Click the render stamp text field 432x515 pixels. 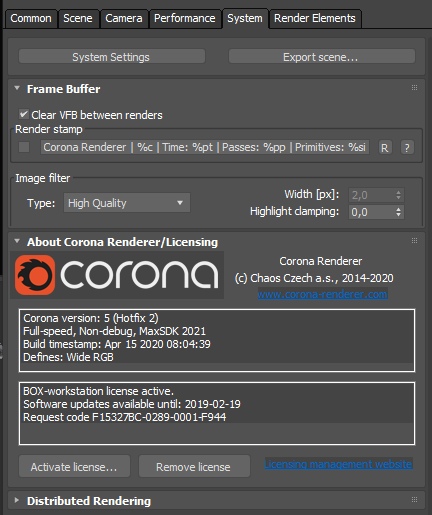205,147
